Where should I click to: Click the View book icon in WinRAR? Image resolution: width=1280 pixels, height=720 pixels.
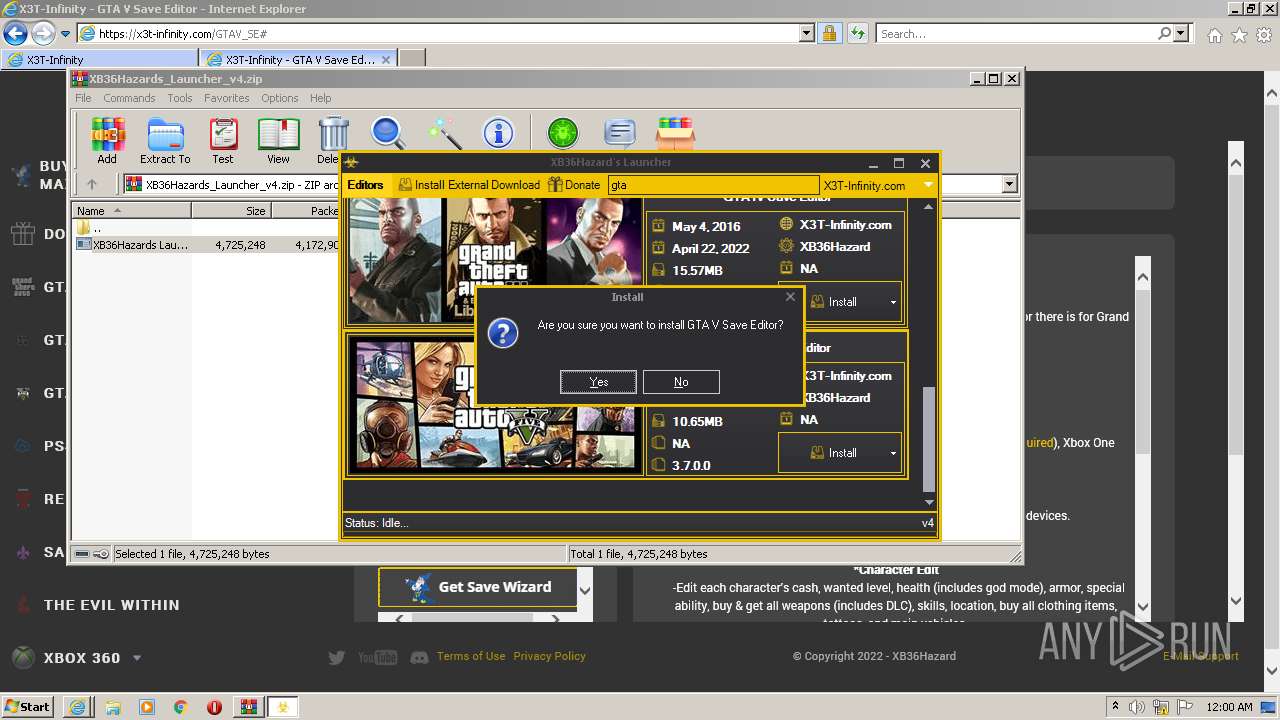pyautogui.click(x=278, y=140)
